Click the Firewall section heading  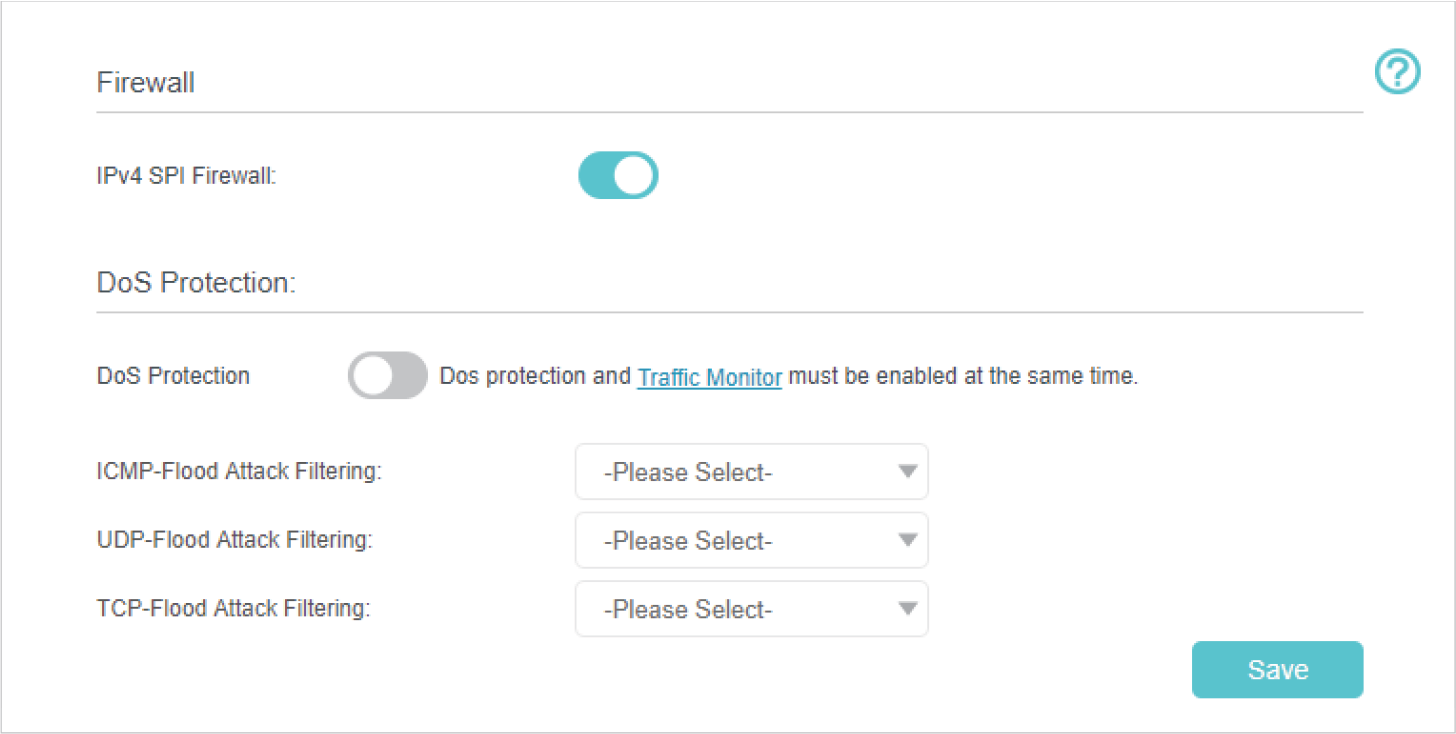(x=145, y=82)
